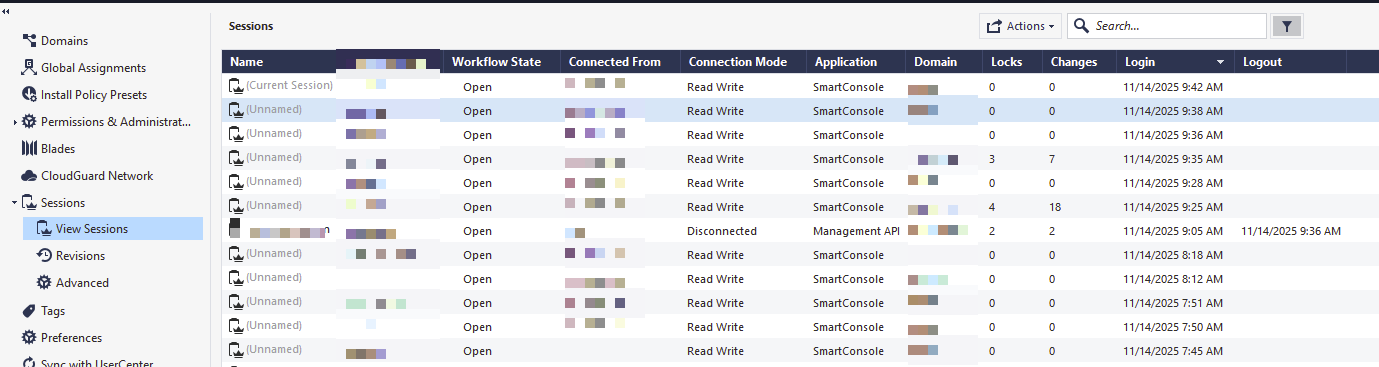Click login time 11/14/2025 9:42 AM
The image size is (1379, 367).
point(1174,87)
